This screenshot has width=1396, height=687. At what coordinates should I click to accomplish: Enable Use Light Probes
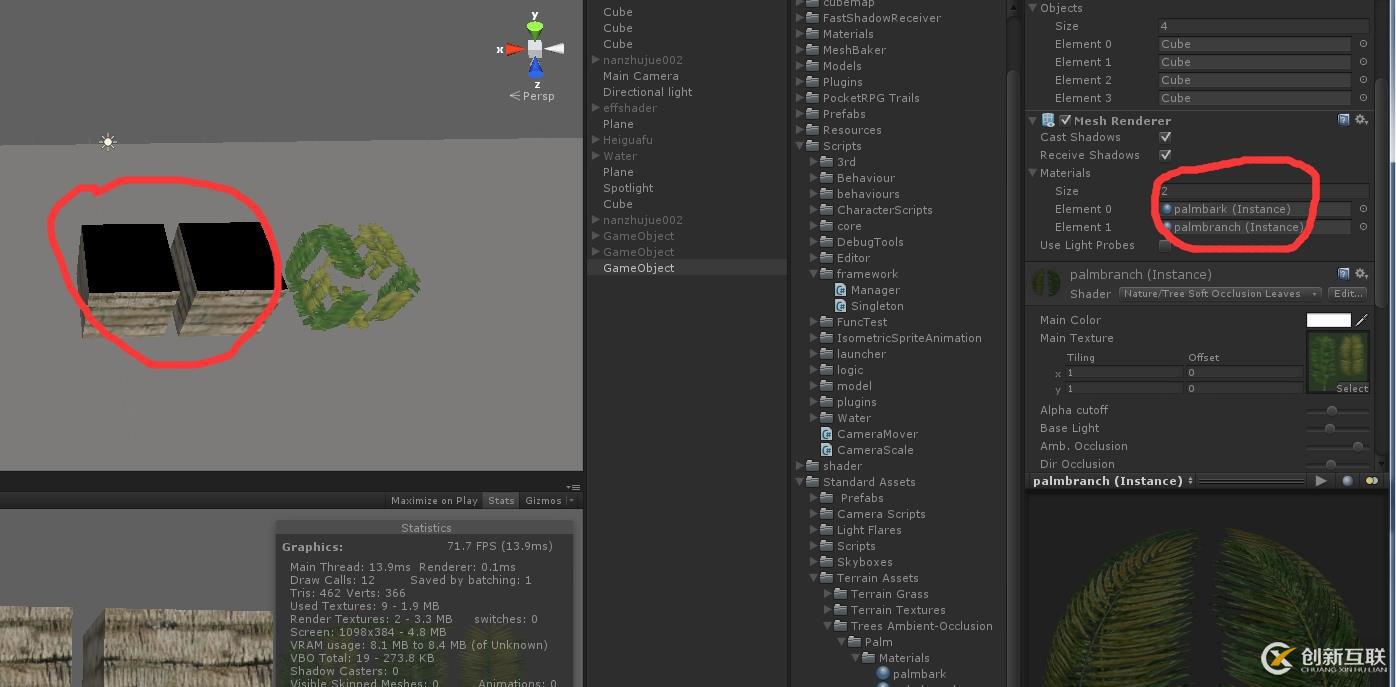(x=1165, y=245)
